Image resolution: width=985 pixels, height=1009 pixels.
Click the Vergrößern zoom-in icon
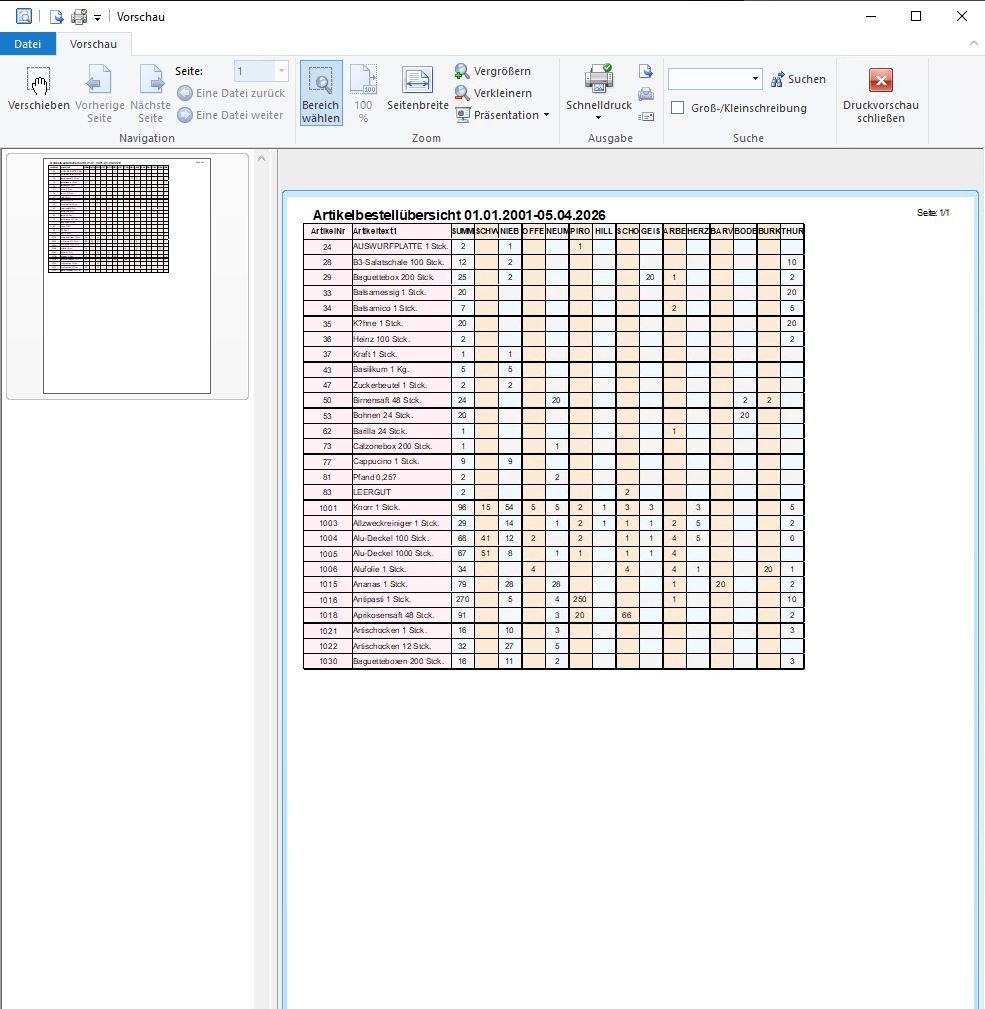(x=462, y=71)
